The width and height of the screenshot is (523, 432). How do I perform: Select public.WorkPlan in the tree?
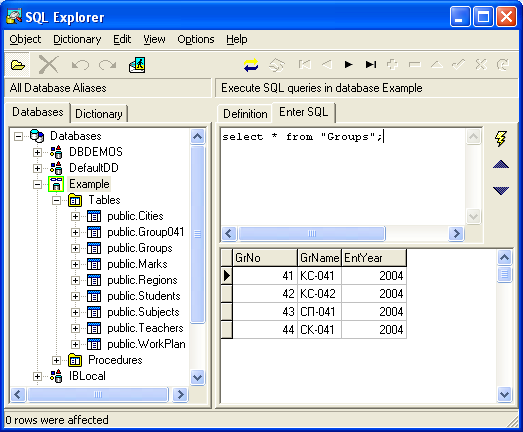[x=146, y=344]
